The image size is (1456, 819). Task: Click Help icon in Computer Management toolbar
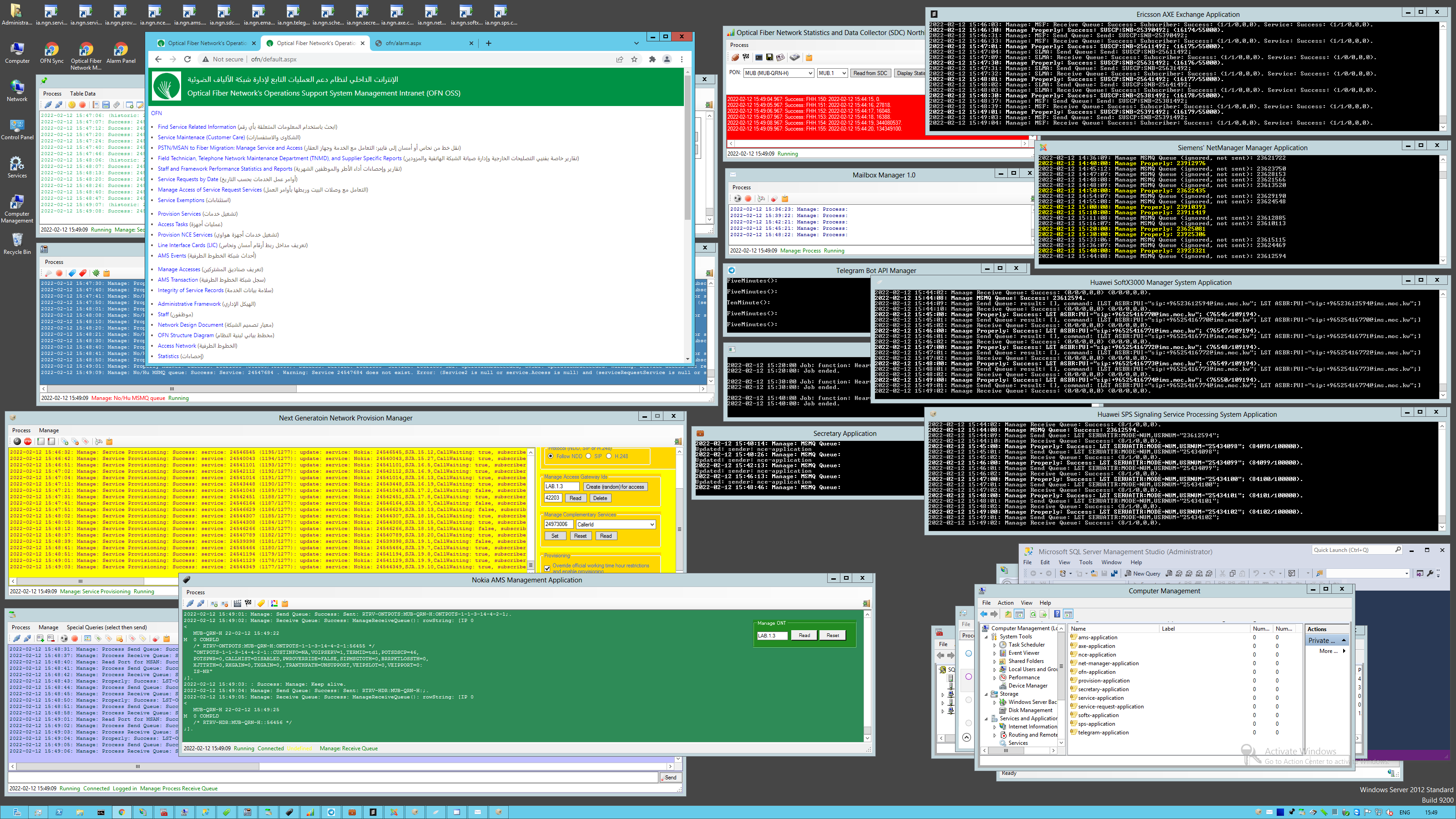(1057, 614)
